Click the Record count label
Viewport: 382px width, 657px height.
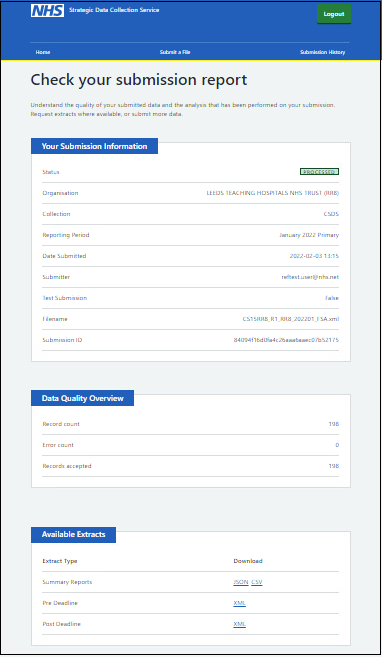(61, 424)
